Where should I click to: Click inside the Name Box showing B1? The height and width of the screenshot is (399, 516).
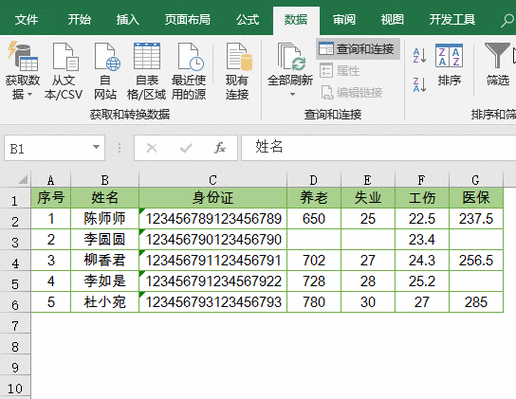47,148
